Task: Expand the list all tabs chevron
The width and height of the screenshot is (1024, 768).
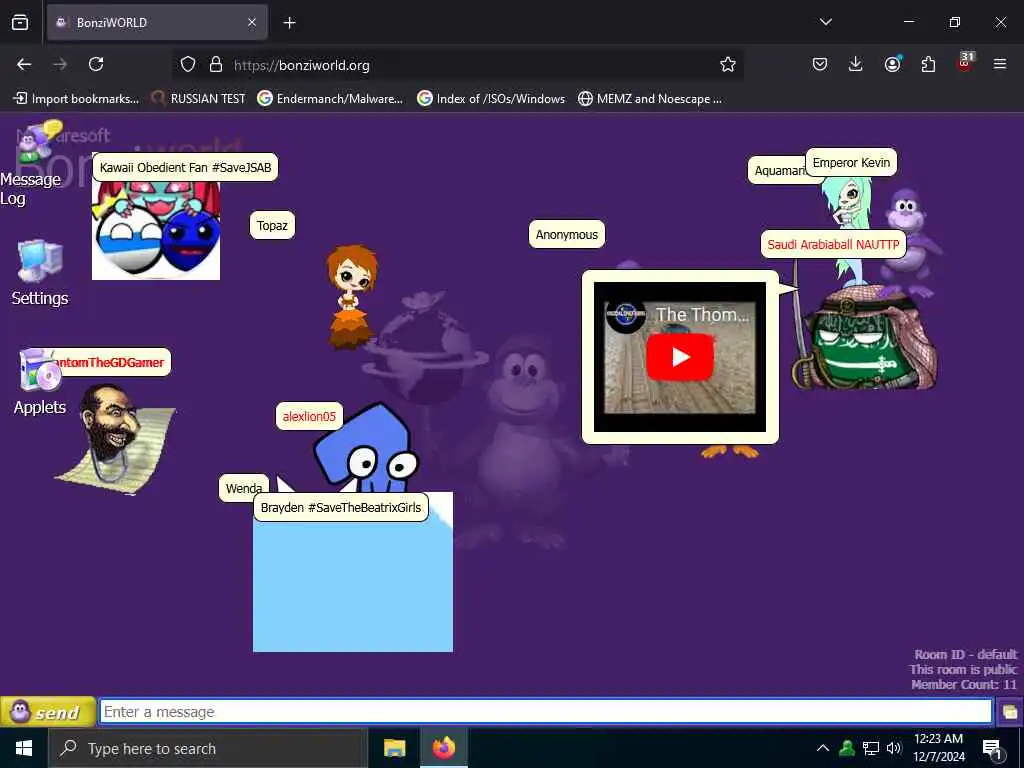Action: click(x=826, y=22)
